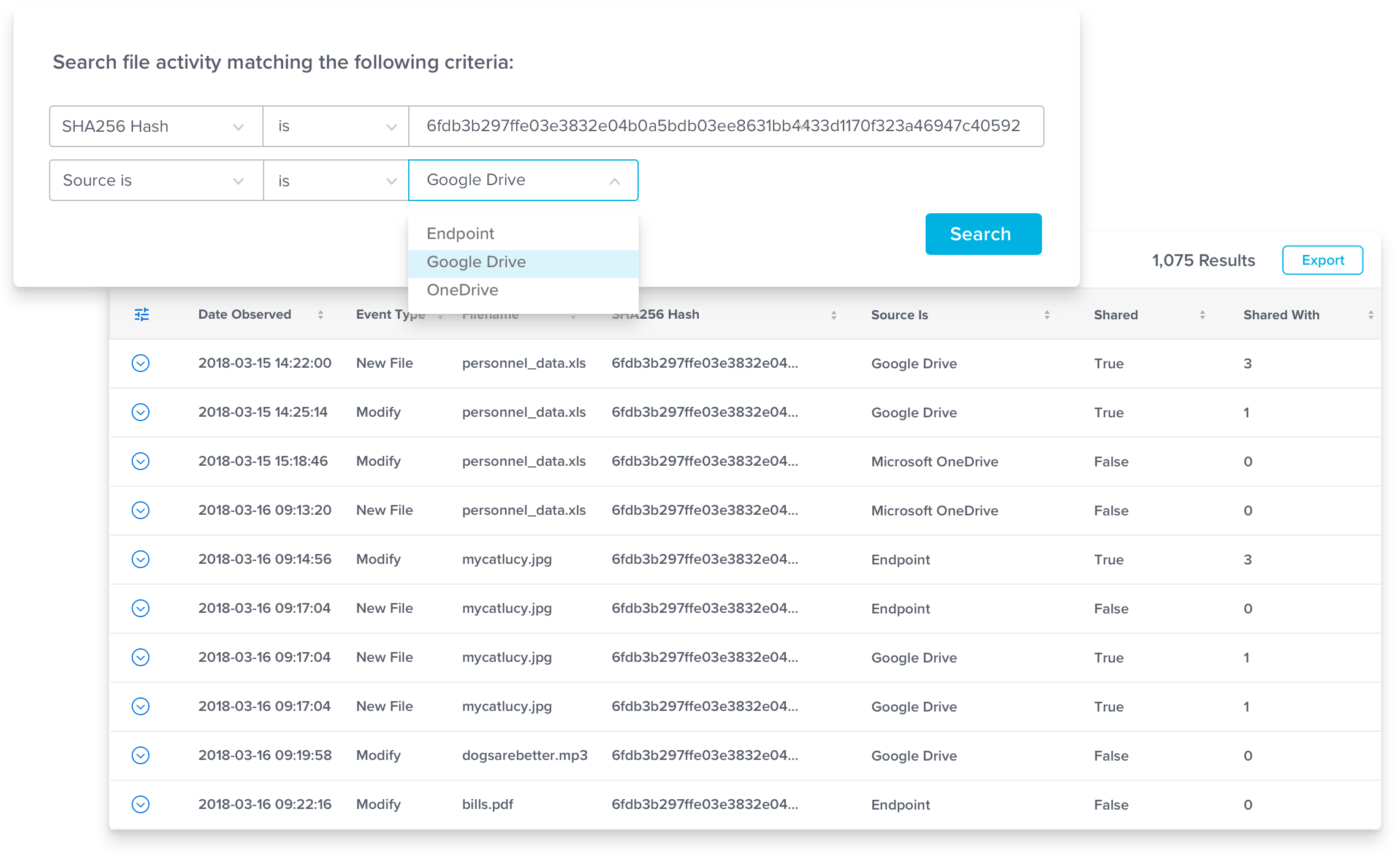The width and height of the screenshot is (1400, 858).
Task: Click 'True' in the 14:25:14 row
Action: (1109, 412)
